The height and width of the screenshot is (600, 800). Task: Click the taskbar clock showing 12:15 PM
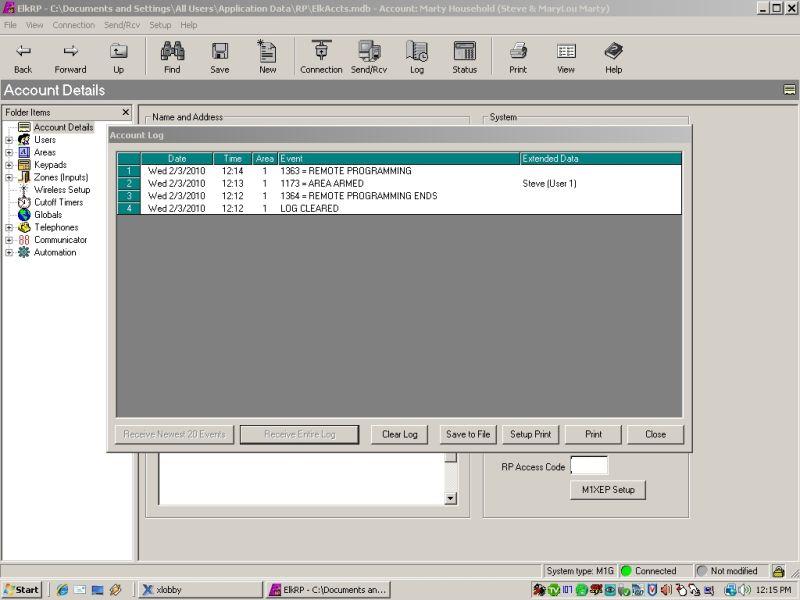point(773,590)
